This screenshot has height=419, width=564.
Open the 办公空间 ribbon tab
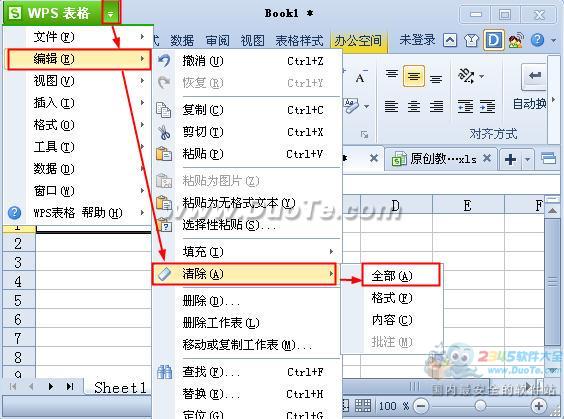click(x=358, y=40)
